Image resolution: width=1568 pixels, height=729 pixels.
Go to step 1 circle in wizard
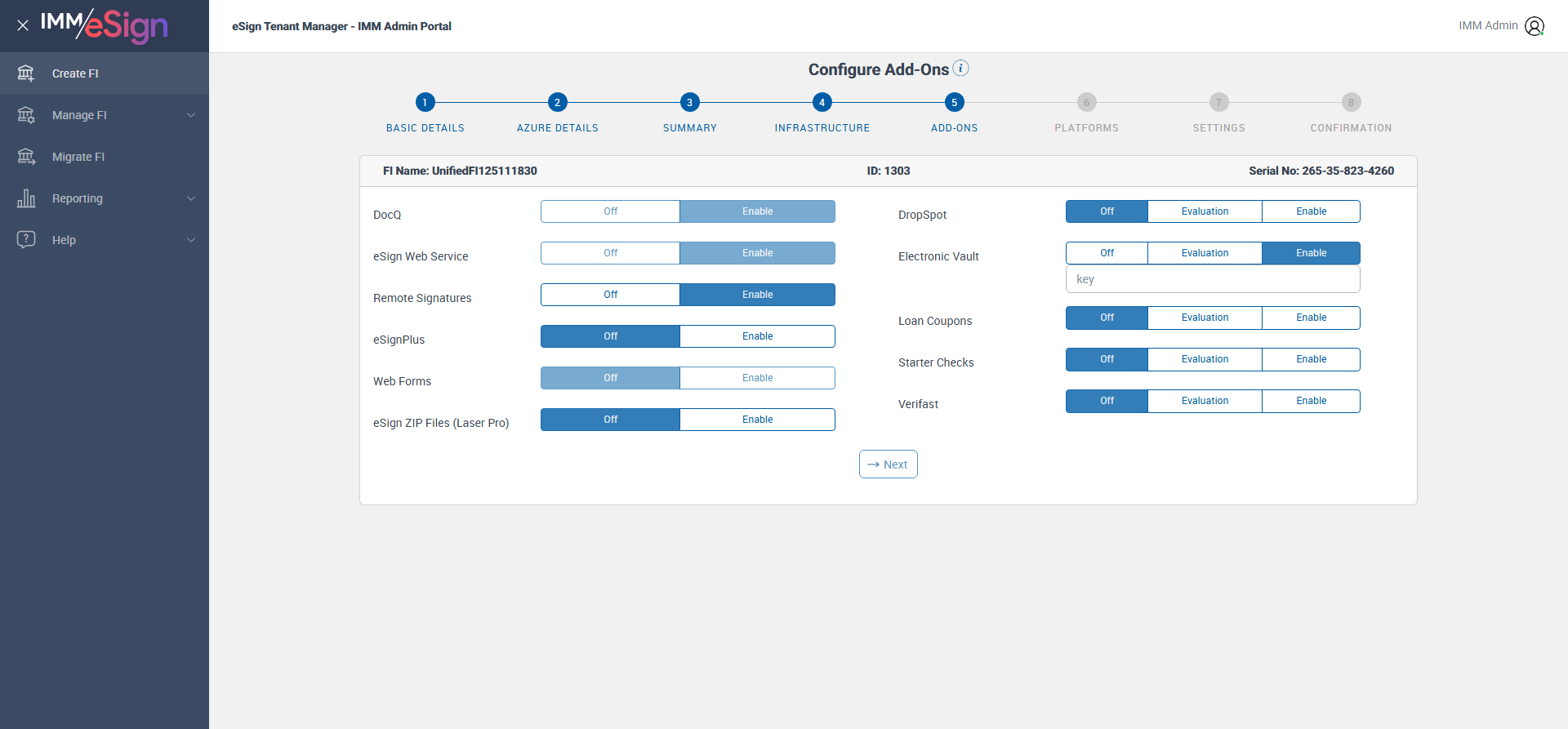(x=425, y=102)
